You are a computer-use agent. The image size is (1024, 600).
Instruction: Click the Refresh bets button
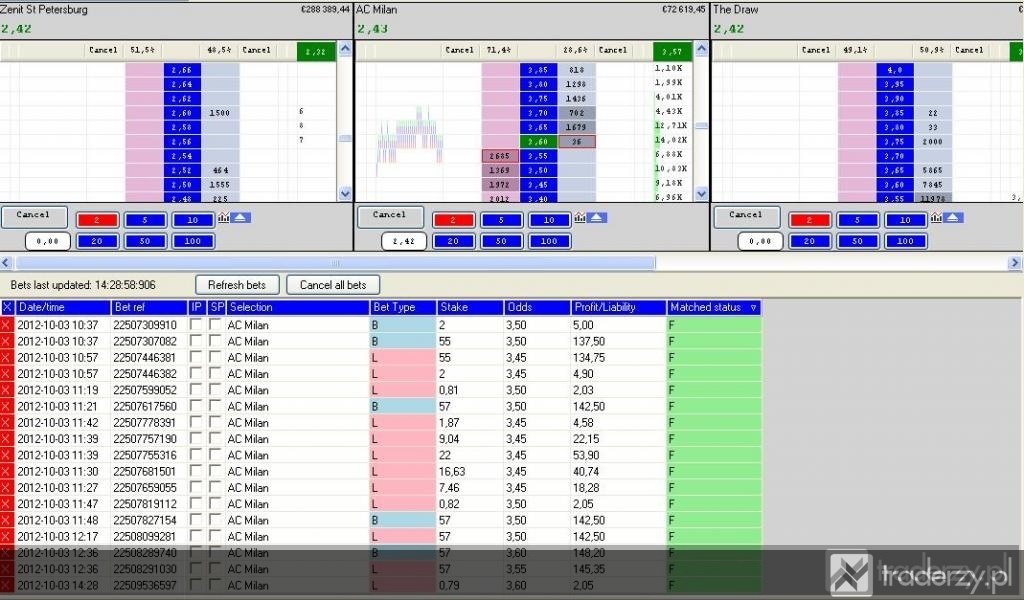point(237,285)
